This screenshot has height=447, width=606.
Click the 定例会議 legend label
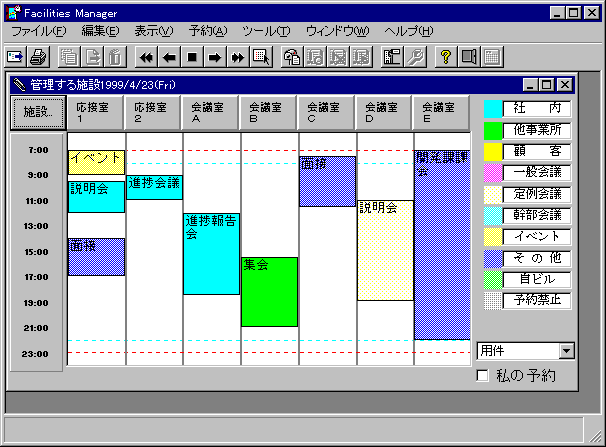(537, 194)
